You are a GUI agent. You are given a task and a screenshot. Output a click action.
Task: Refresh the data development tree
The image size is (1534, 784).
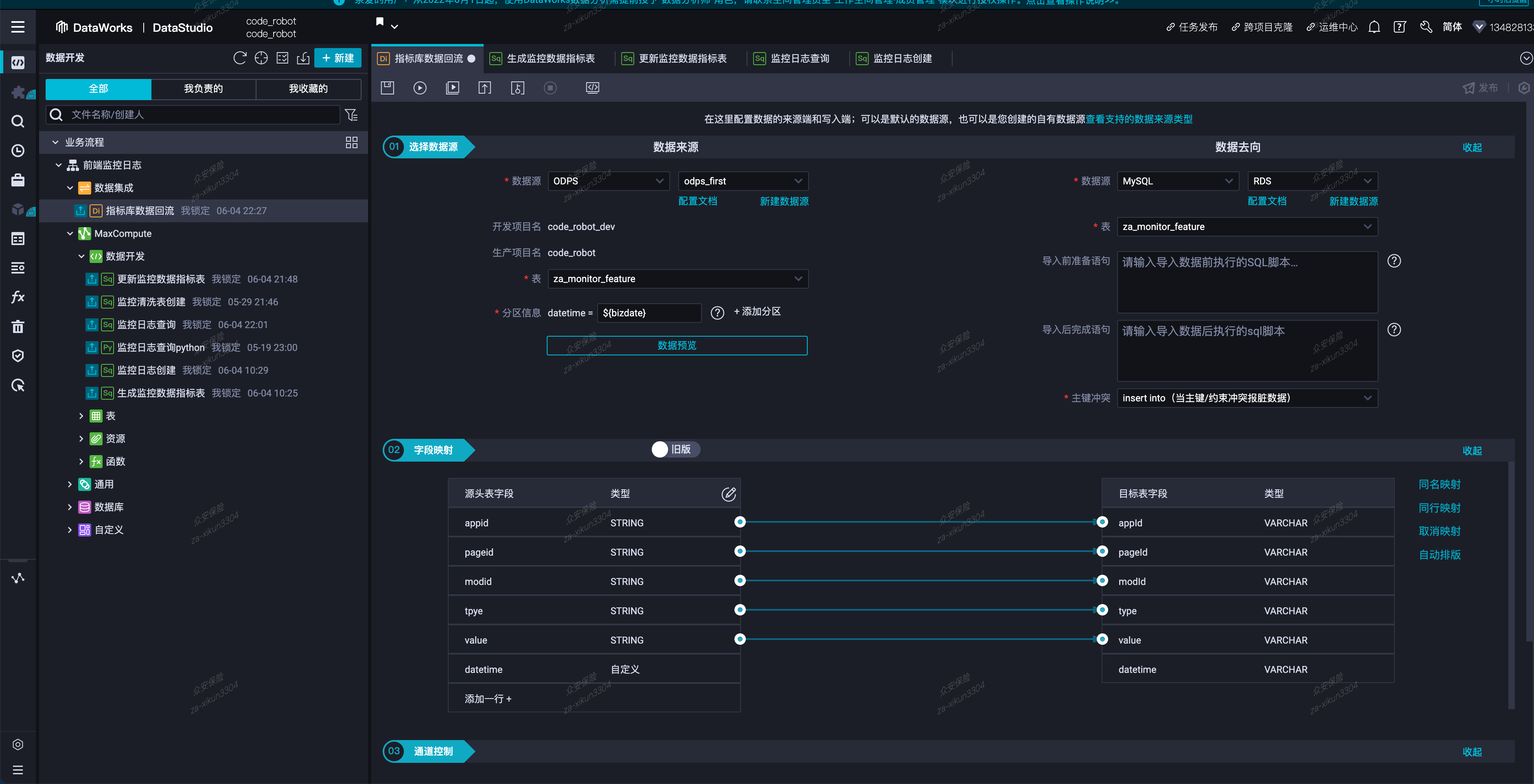click(239, 58)
